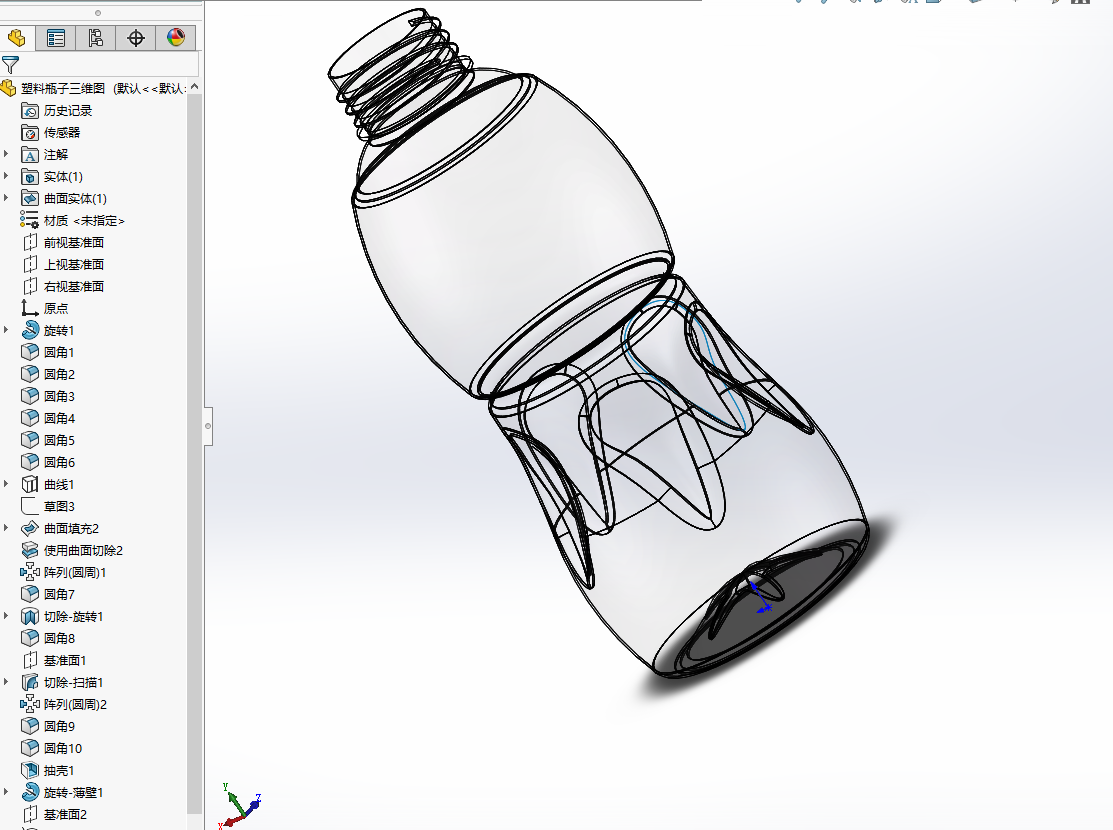This screenshot has width=1113, height=830.
Task: Select the 圆角3 fillet feature
Action: [59, 397]
